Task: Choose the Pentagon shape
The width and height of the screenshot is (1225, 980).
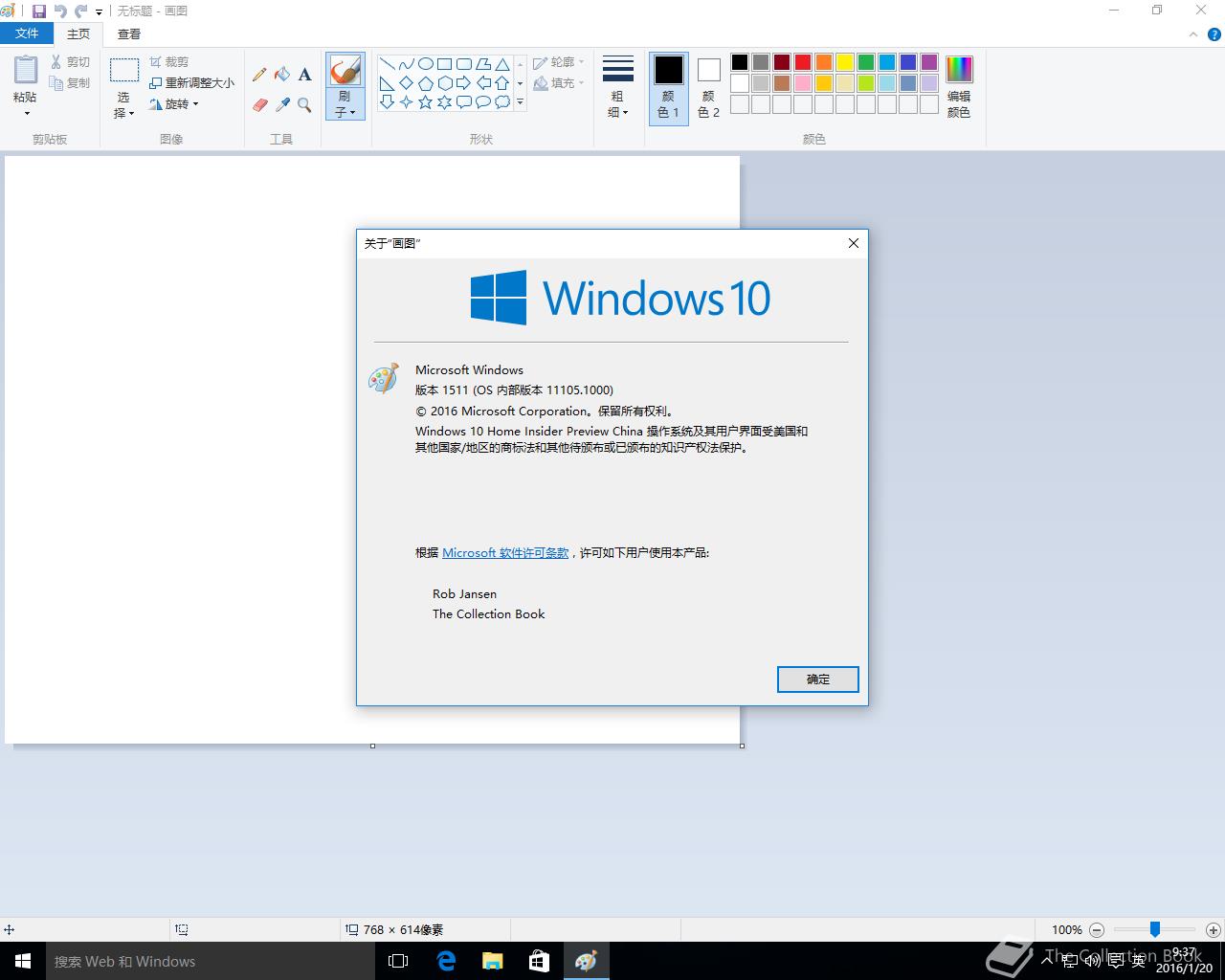Action: (426, 83)
